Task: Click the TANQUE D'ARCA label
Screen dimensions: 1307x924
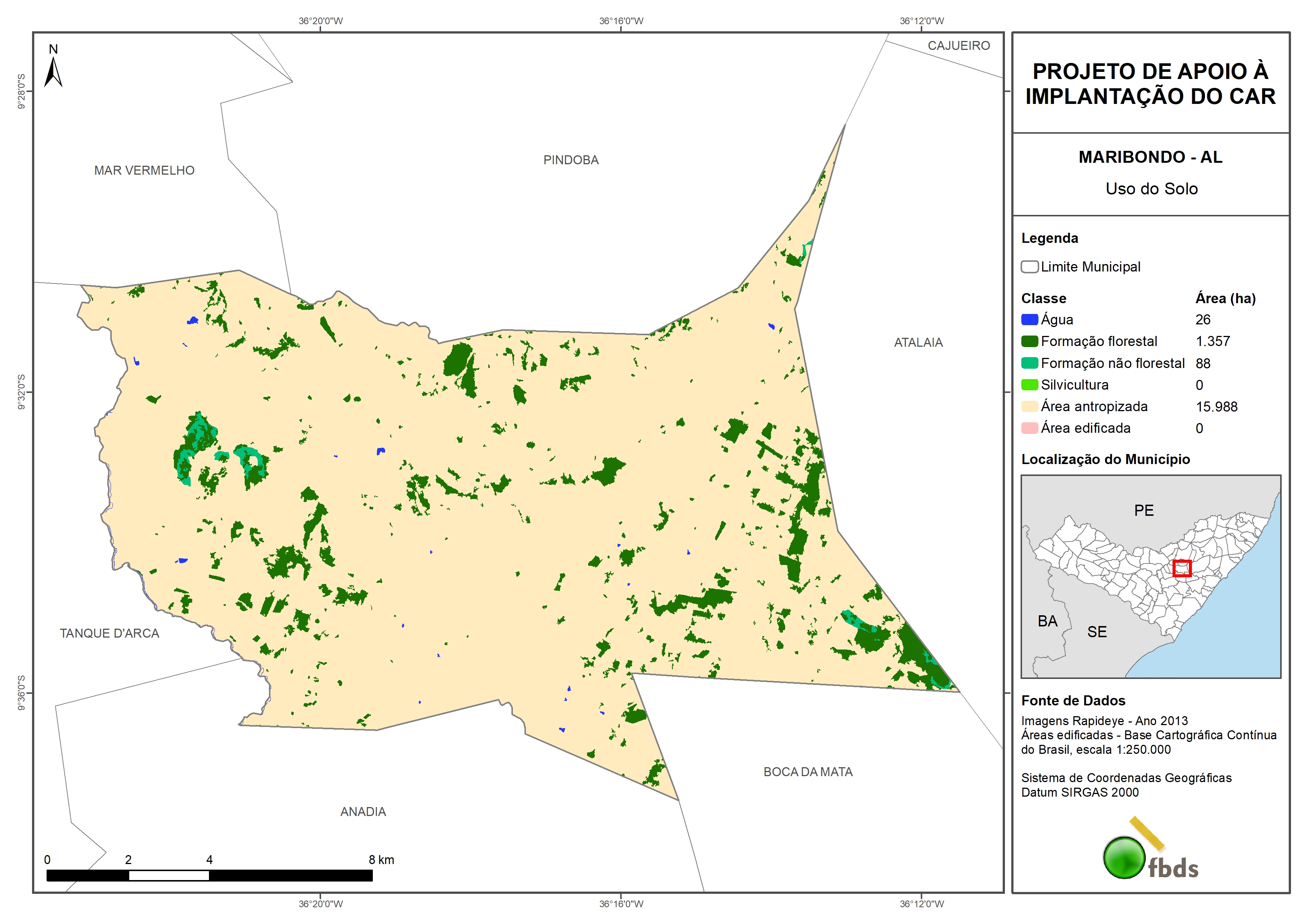Action: coord(109,633)
